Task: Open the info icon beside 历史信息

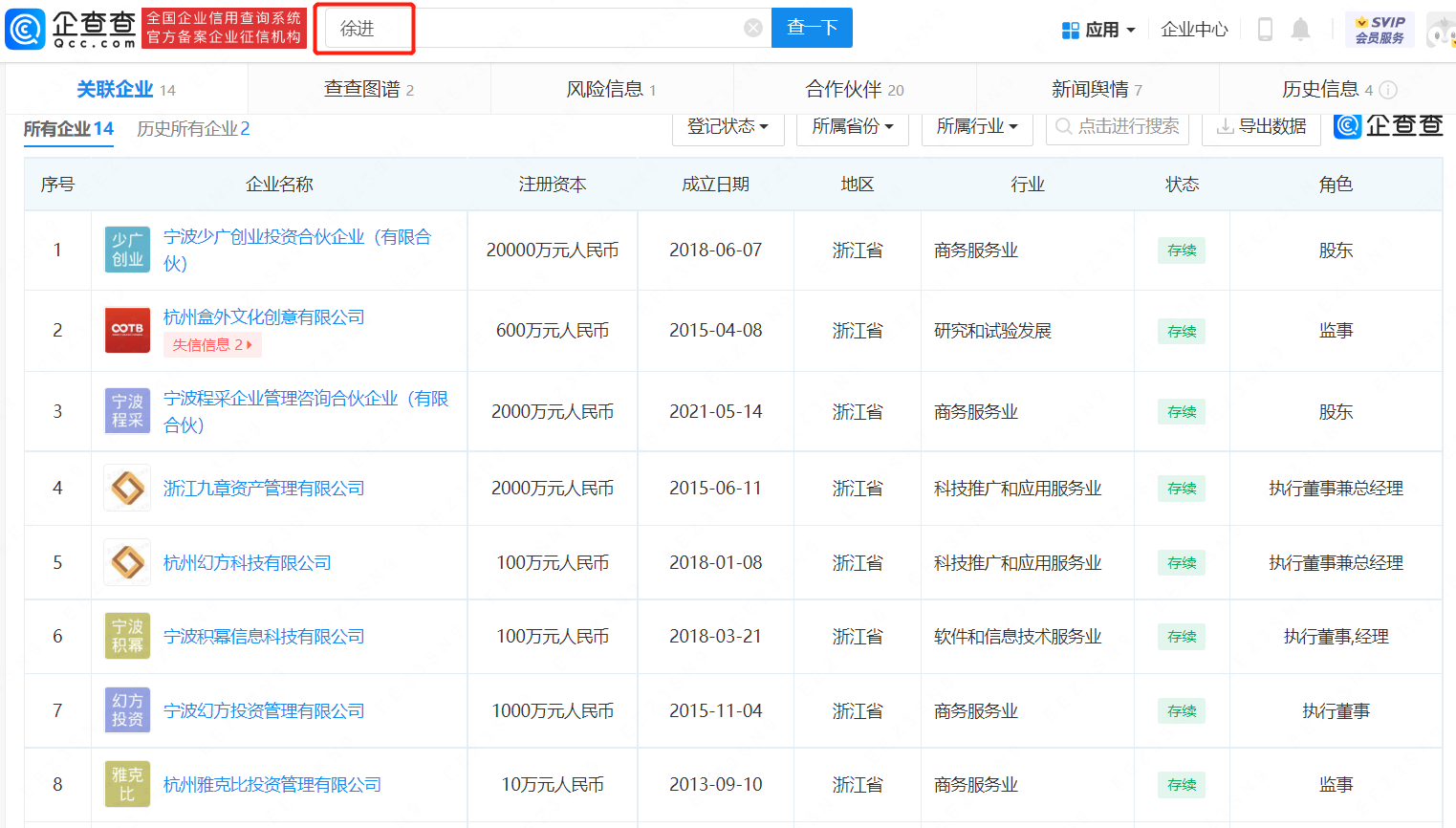Action: (x=1388, y=90)
